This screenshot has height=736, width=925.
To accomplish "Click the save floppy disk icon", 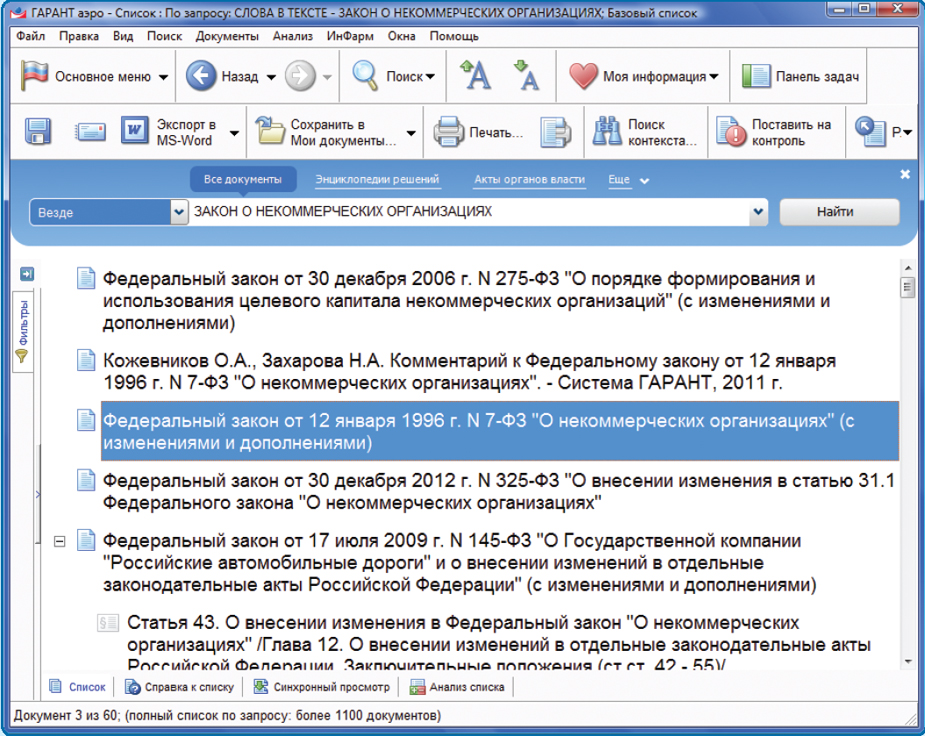I will click(38, 132).
